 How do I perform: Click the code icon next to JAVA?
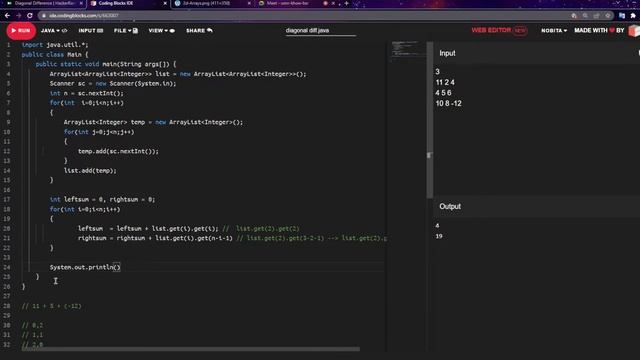pos(64,31)
